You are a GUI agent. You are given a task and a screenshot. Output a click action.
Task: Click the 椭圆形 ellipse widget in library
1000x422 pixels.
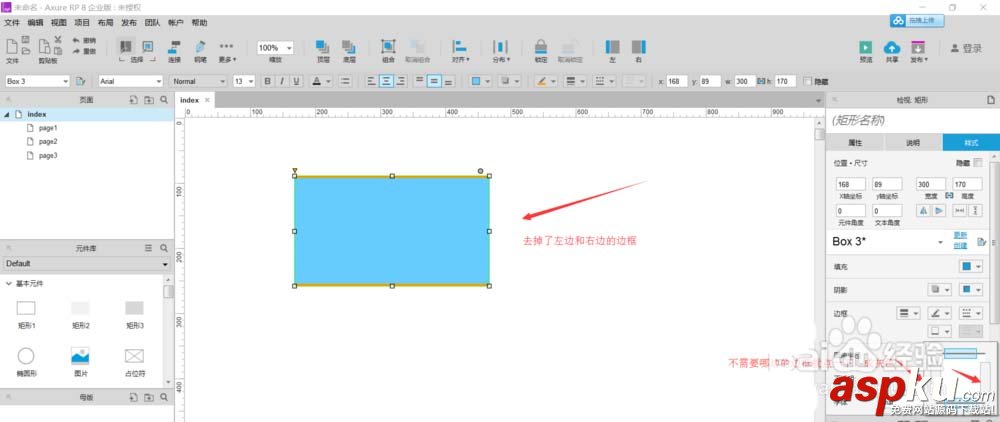click(x=26, y=356)
